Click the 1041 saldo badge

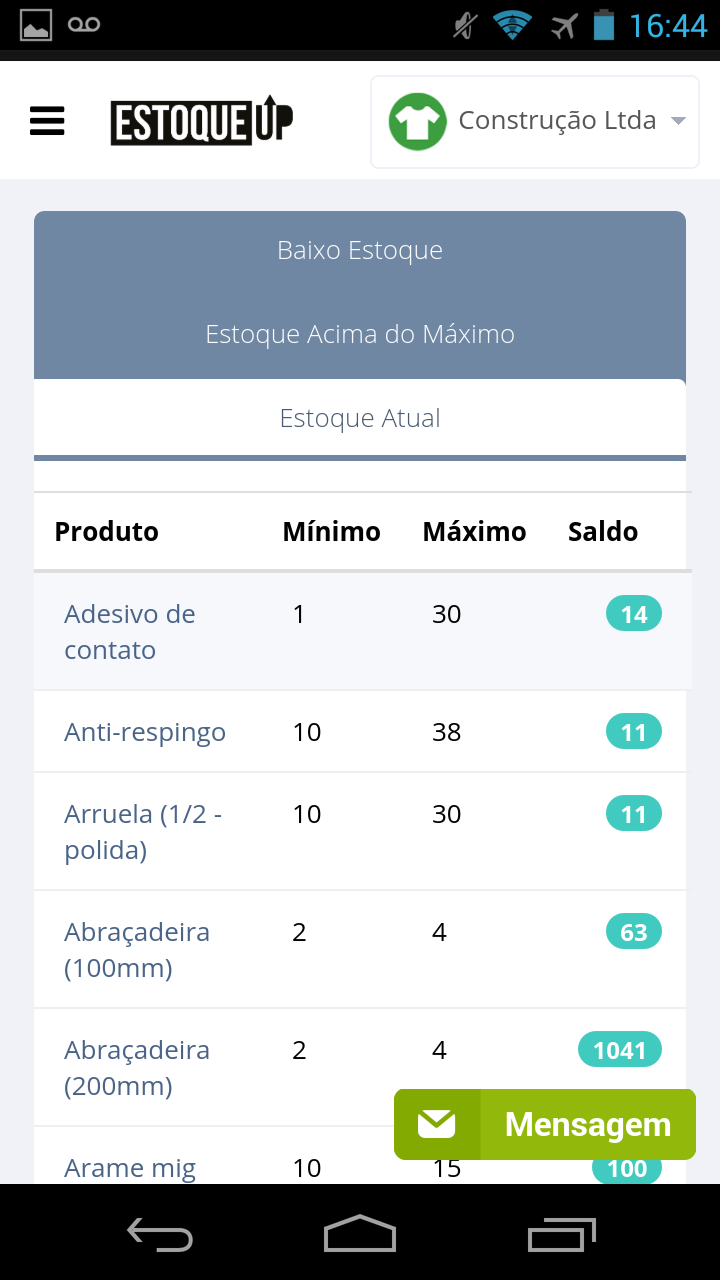pyautogui.click(x=620, y=1050)
